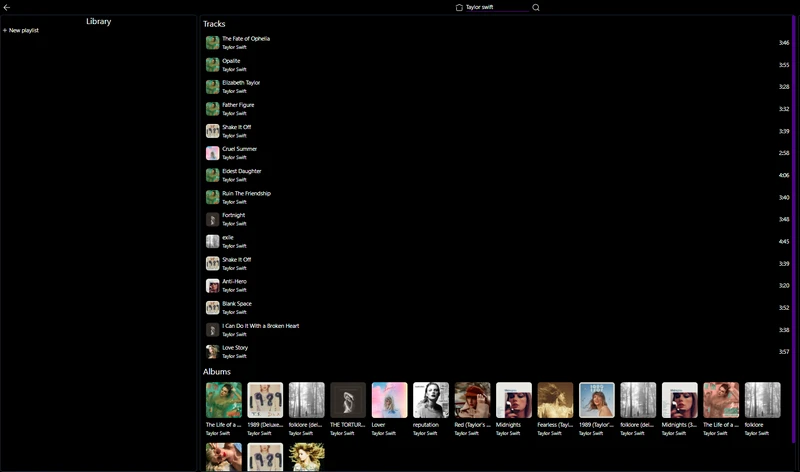The height and width of the screenshot is (472, 800).
Task: Open the Lover album cover
Action: (x=389, y=400)
